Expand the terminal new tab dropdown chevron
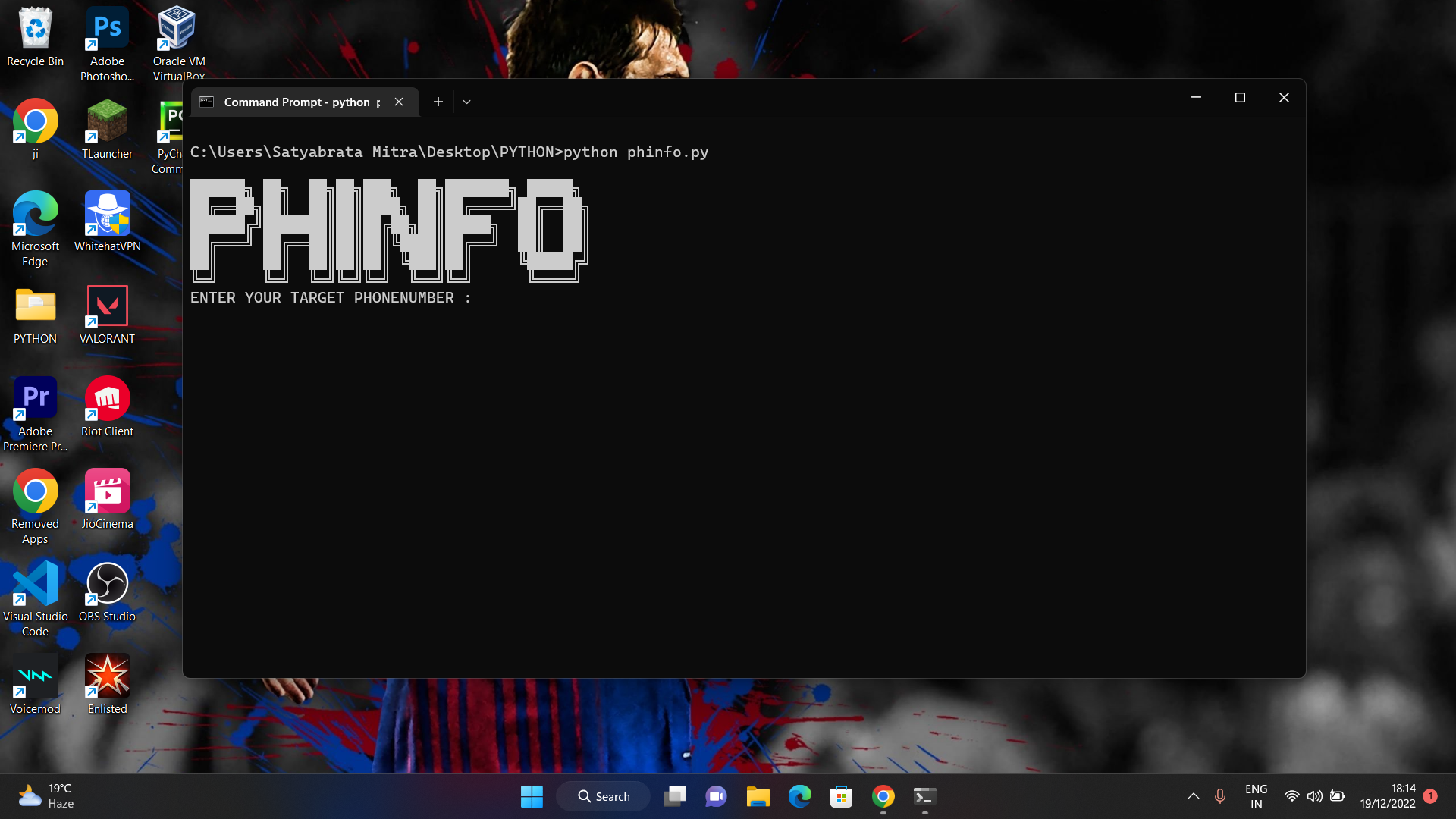This screenshot has width=1456, height=819. [x=466, y=102]
